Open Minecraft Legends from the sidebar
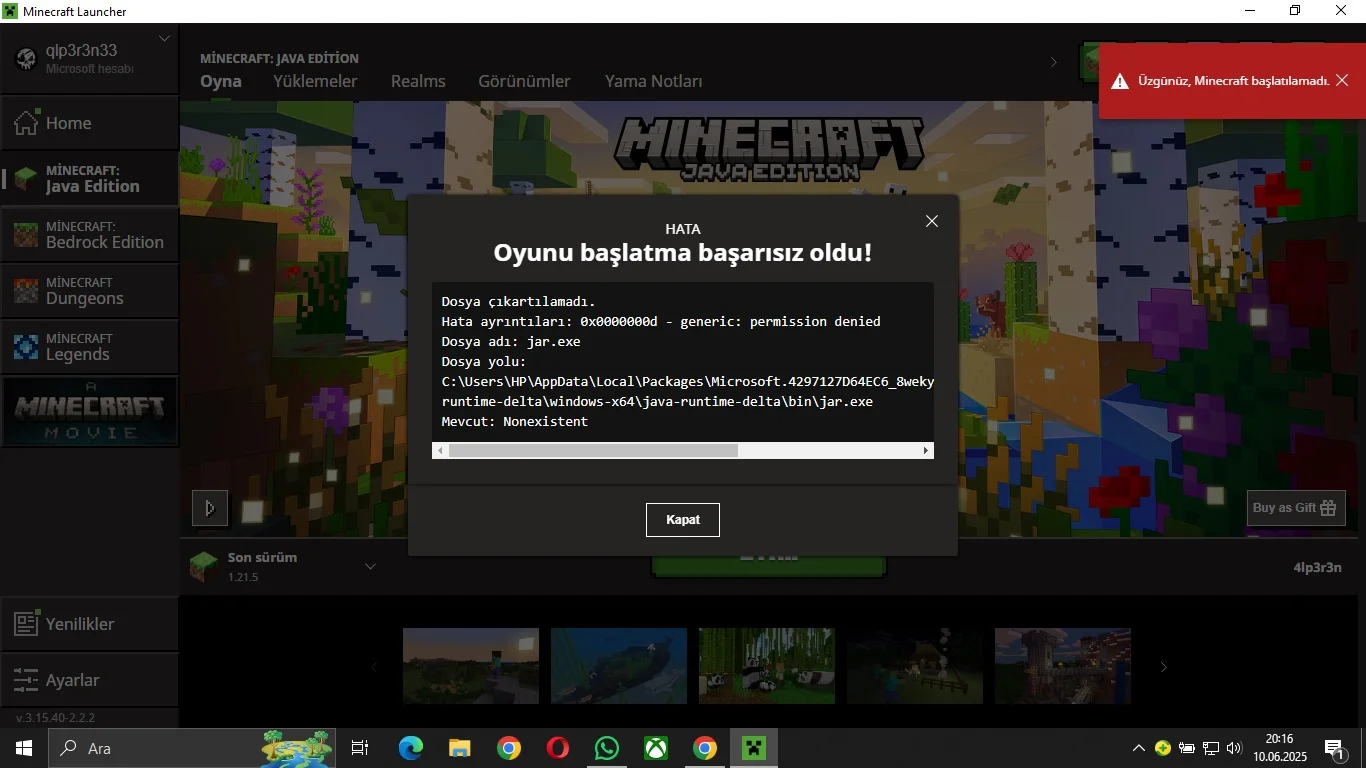 [89, 347]
